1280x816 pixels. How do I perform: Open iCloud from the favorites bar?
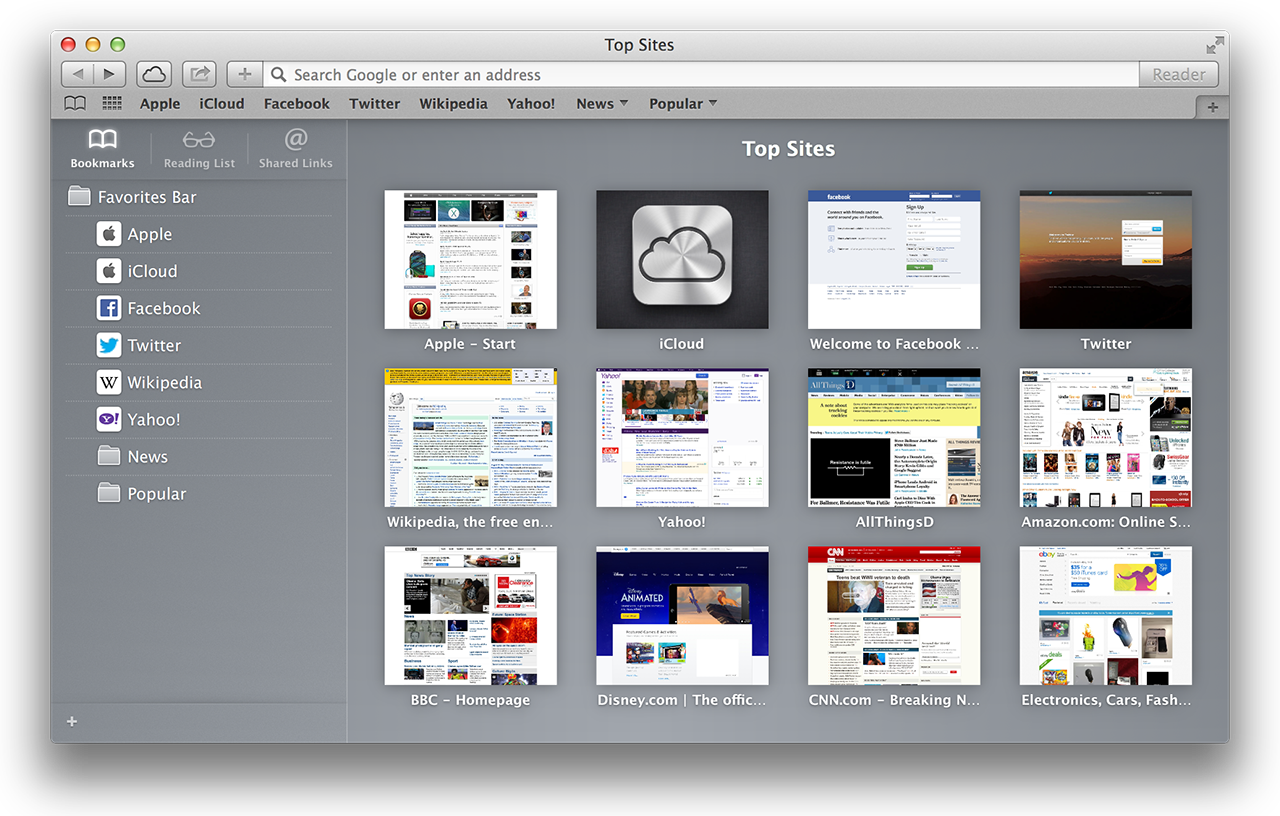[x=222, y=104]
